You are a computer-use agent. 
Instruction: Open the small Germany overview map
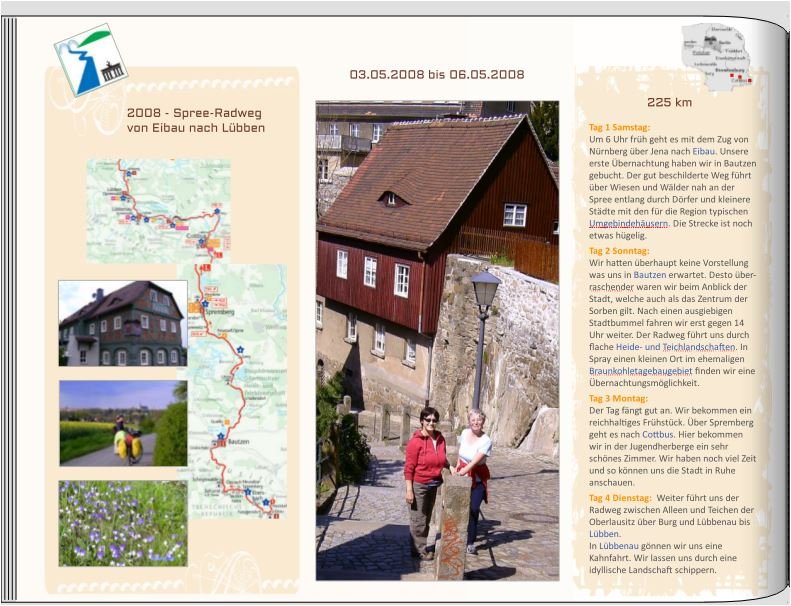click(x=717, y=57)
